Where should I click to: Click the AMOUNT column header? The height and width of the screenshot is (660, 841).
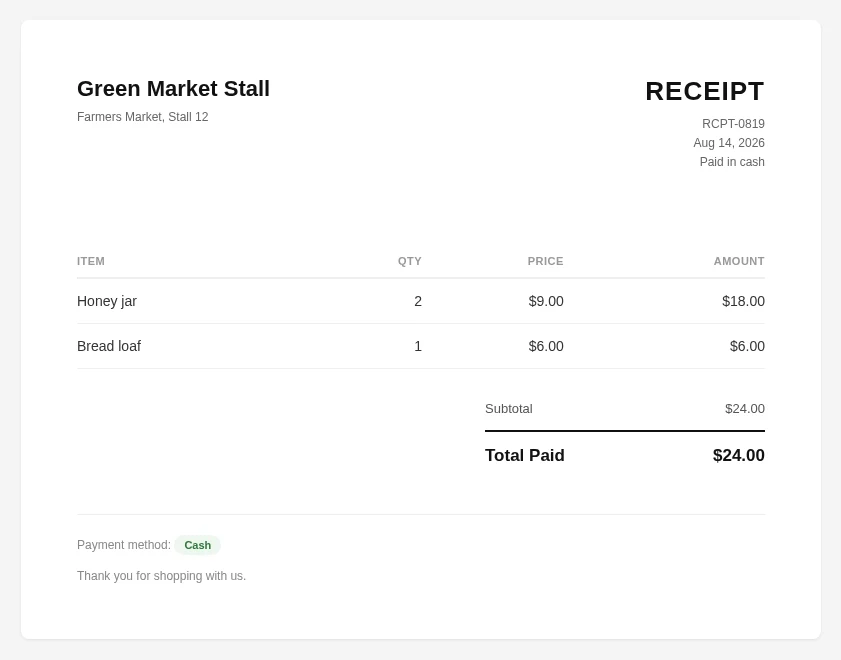coord(739,261)
